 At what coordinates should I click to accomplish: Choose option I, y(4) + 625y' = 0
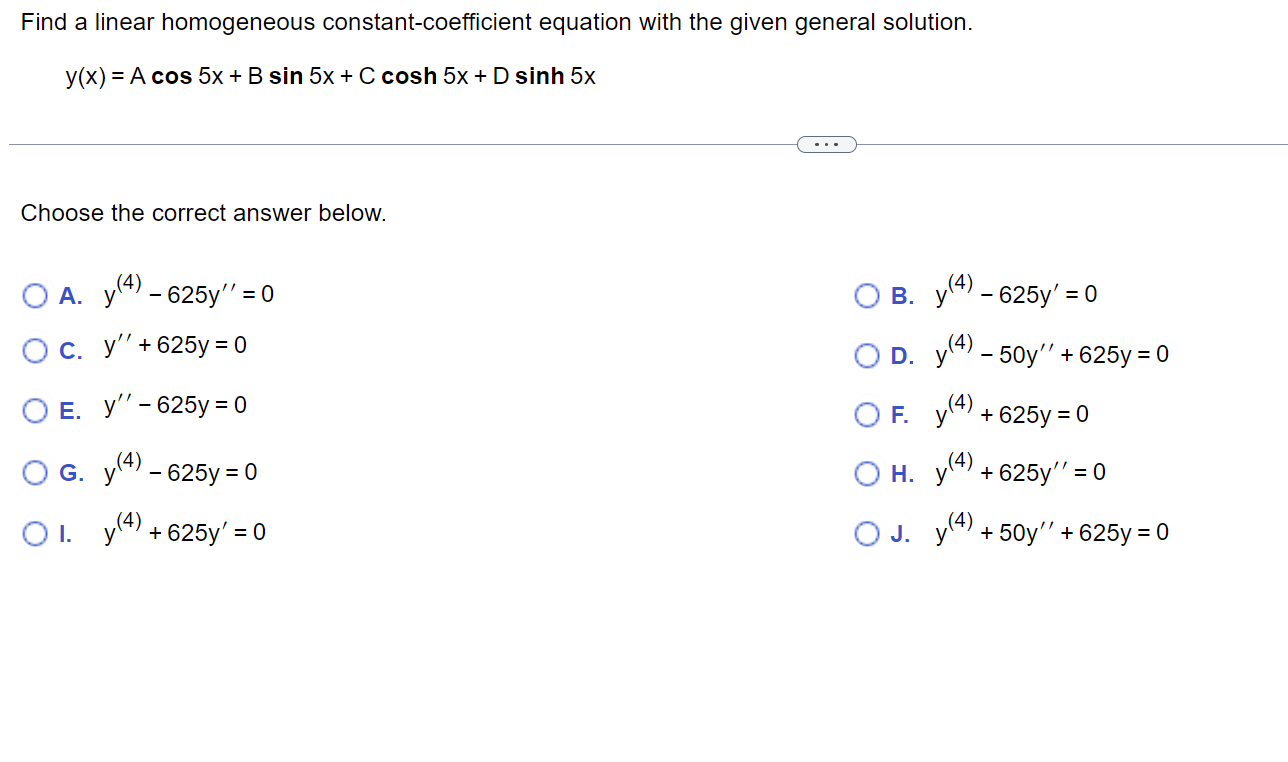point(35,531)
